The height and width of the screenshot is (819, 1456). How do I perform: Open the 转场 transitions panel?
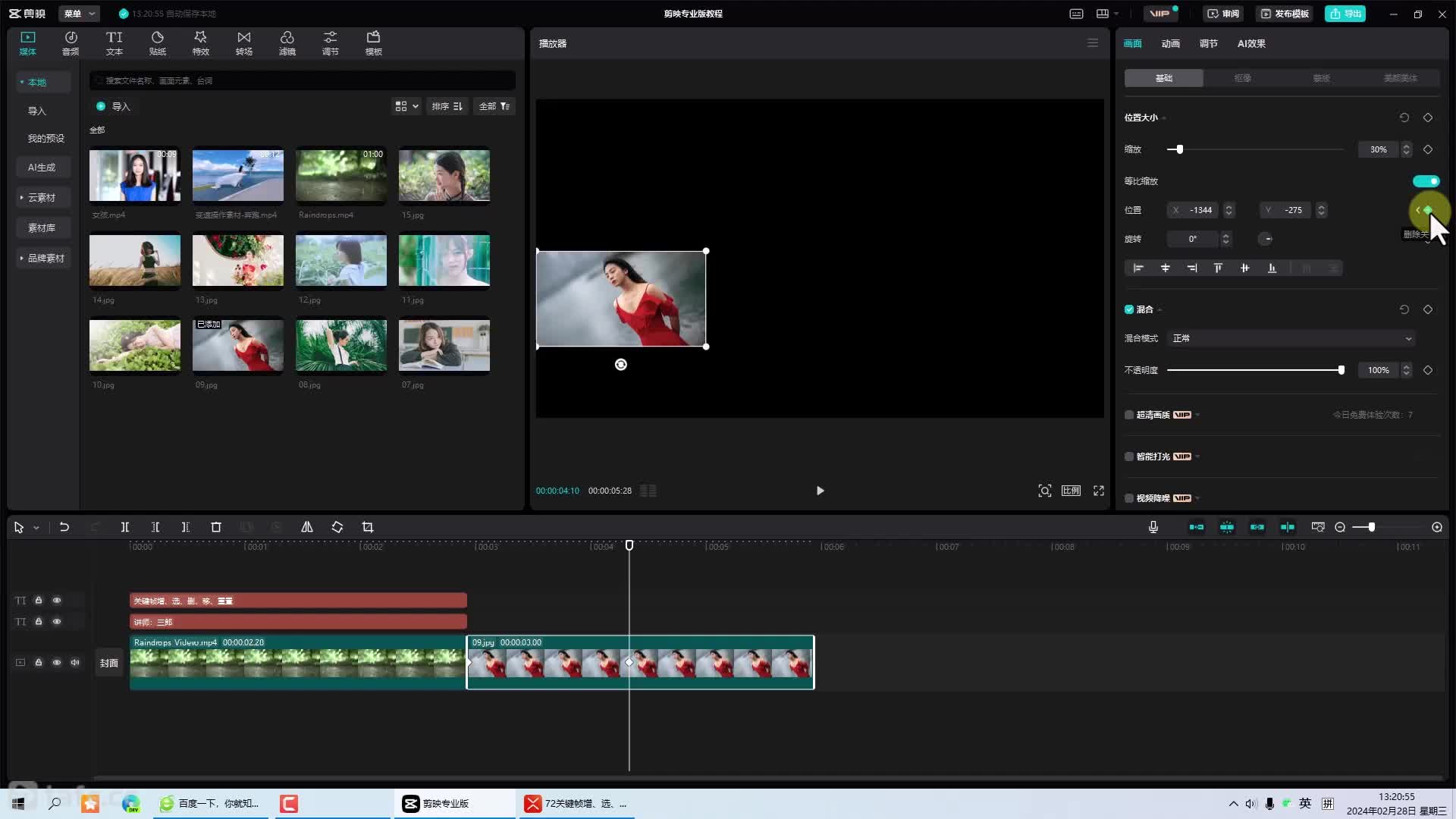pyautogui.click(x=243, y=43)
